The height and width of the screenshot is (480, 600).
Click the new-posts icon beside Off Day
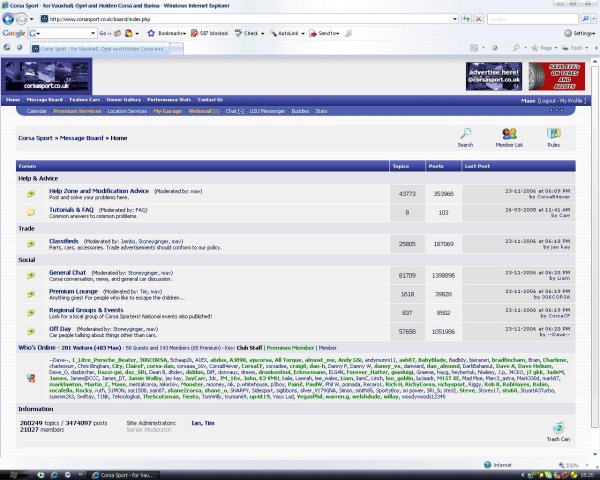pyautogui.click(x=31, y=331)
